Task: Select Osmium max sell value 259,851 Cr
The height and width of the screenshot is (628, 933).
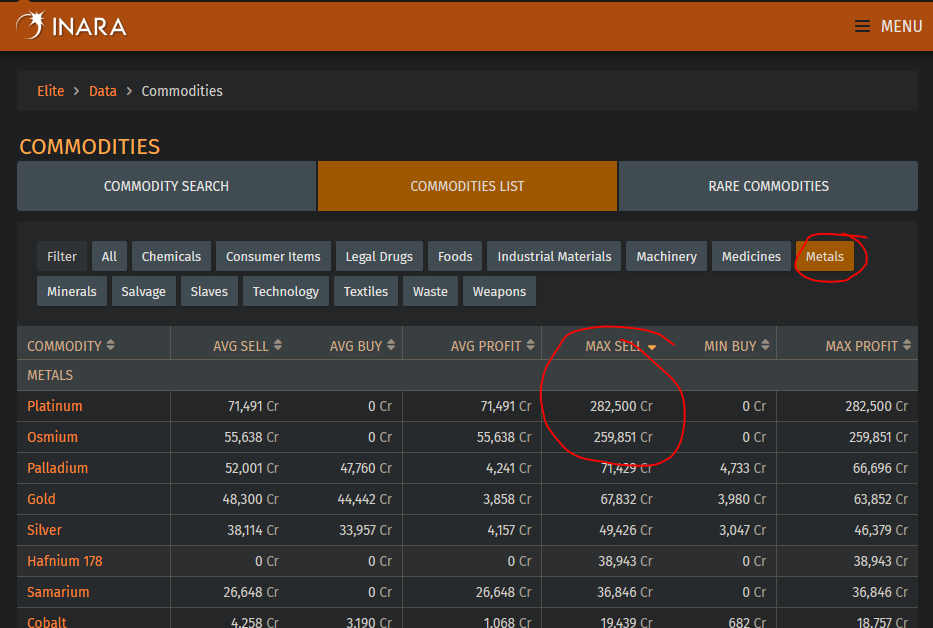Action: [x=623, y=437]
